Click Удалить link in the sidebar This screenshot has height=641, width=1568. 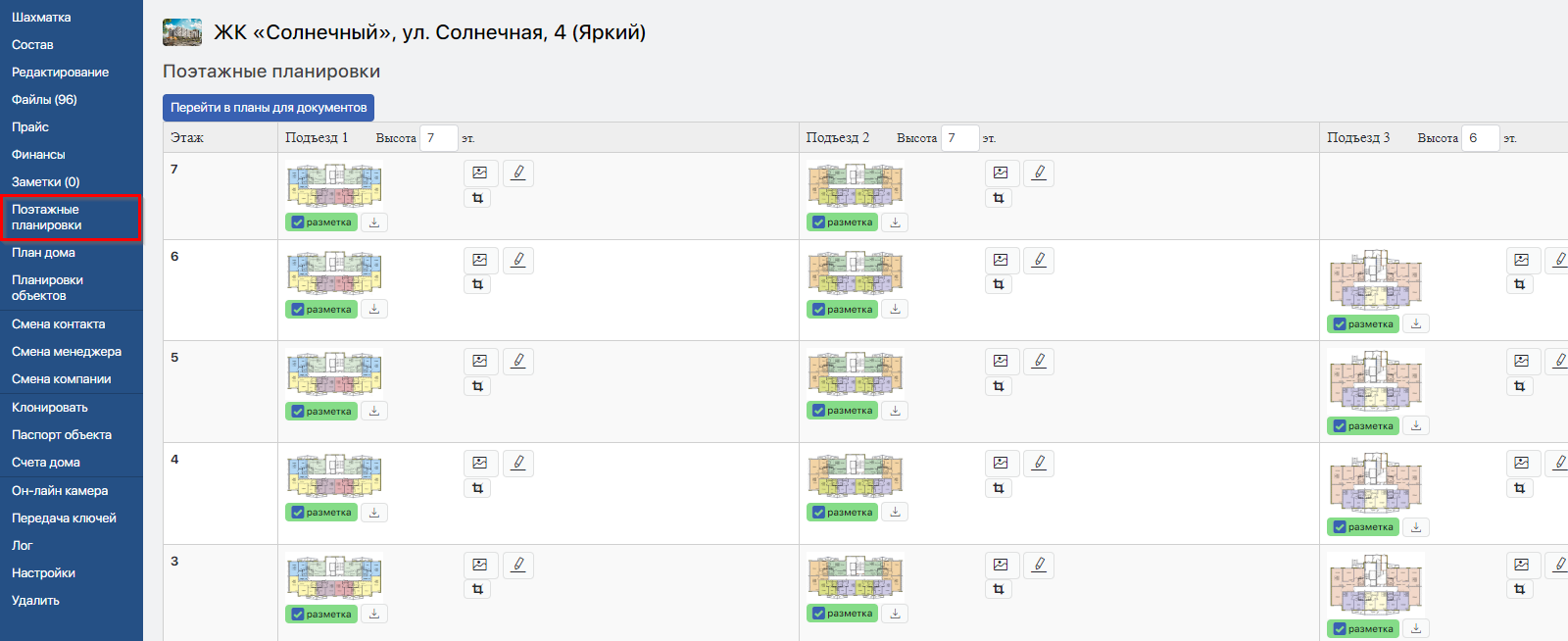coord(35,601)
